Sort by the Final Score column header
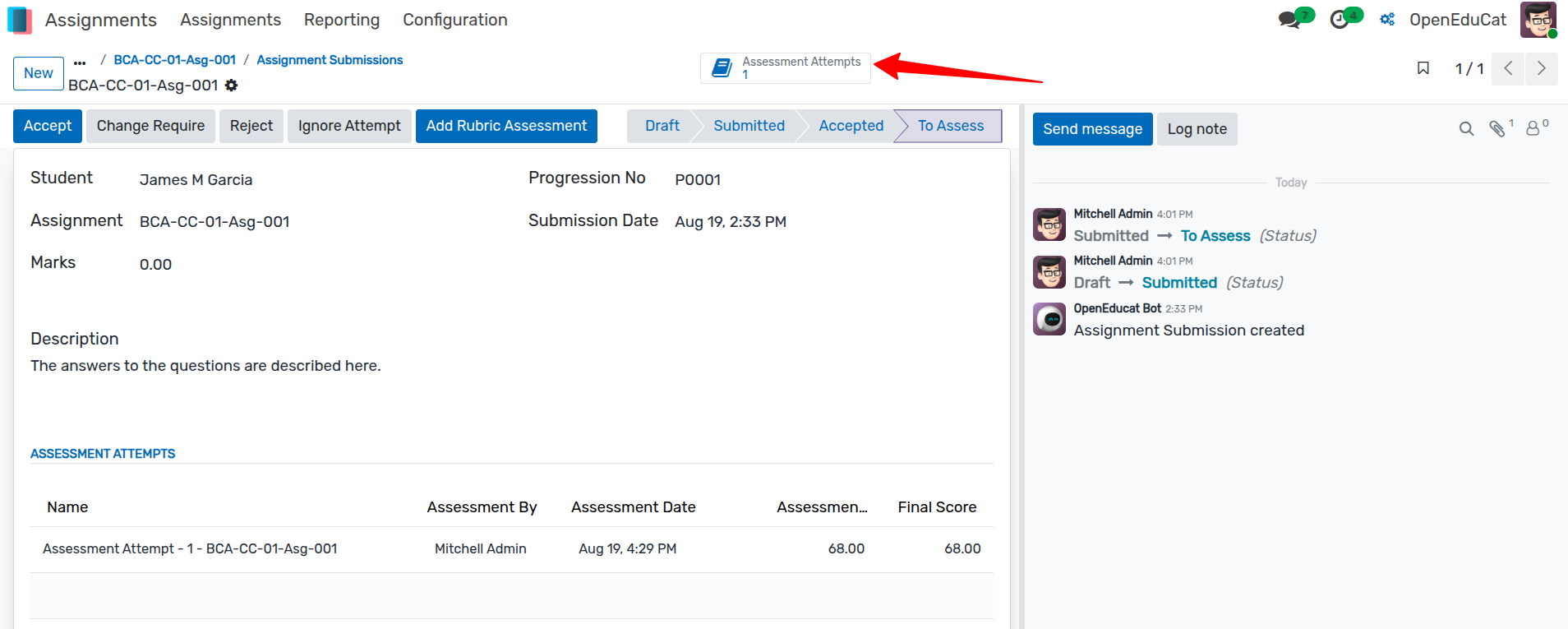This screenshot has width=1568, height=629. point(937,507)
